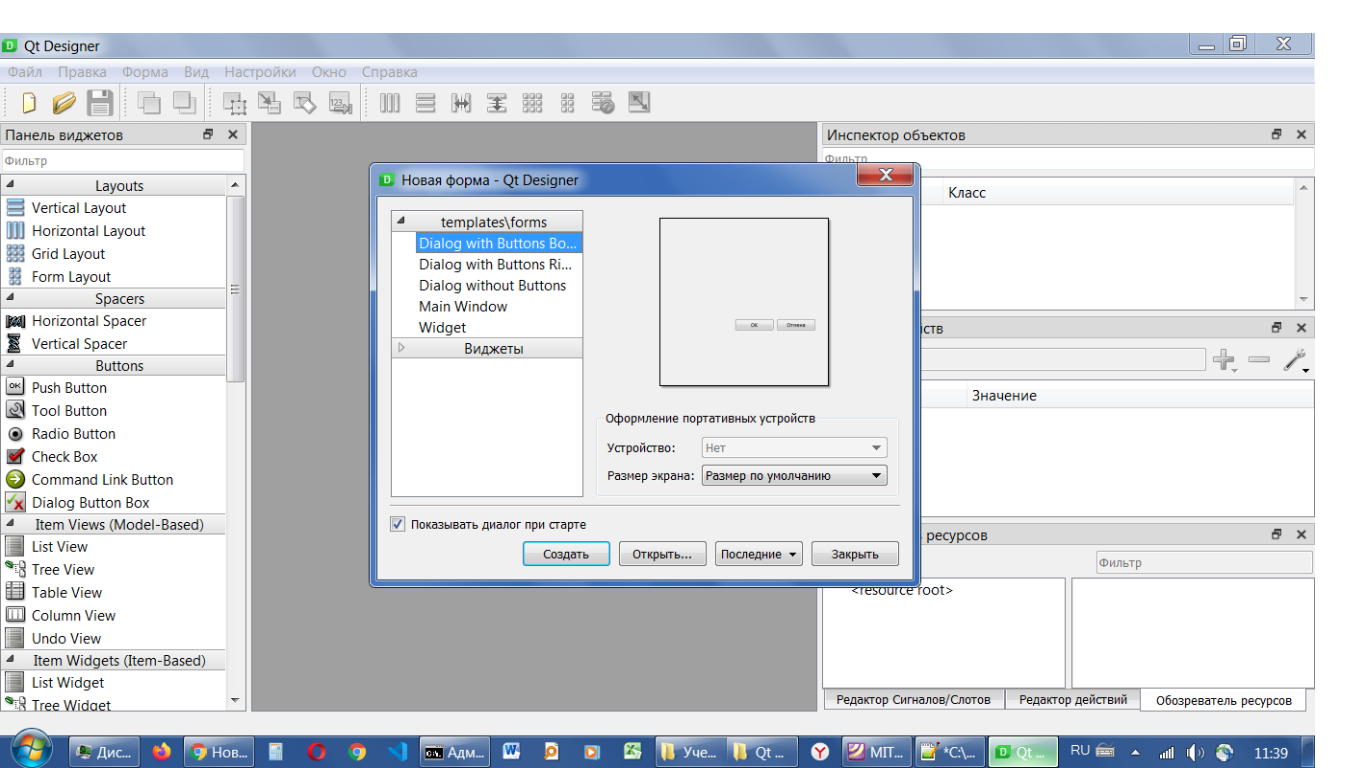Click the minus icon in Property Editor
This screenshot has height=768, width=1366.
pos(1259,359)
